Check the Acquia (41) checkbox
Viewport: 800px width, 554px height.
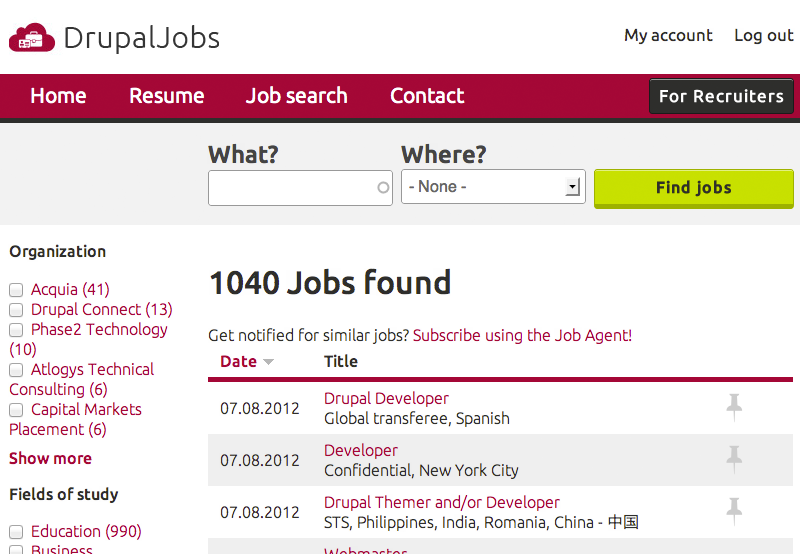pyautogui.click(x=16, y=290)
